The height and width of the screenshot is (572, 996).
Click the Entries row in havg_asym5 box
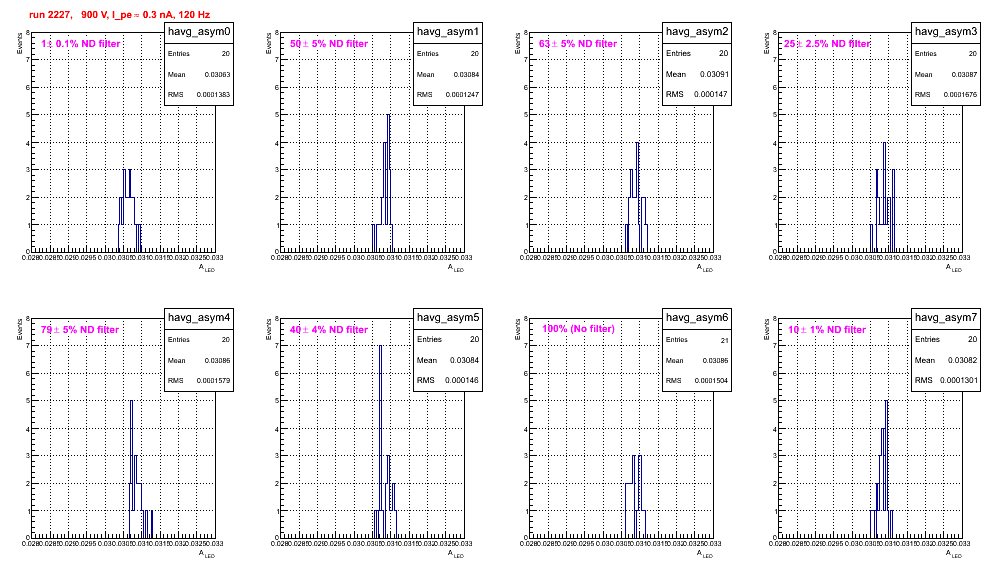(448, 339)
